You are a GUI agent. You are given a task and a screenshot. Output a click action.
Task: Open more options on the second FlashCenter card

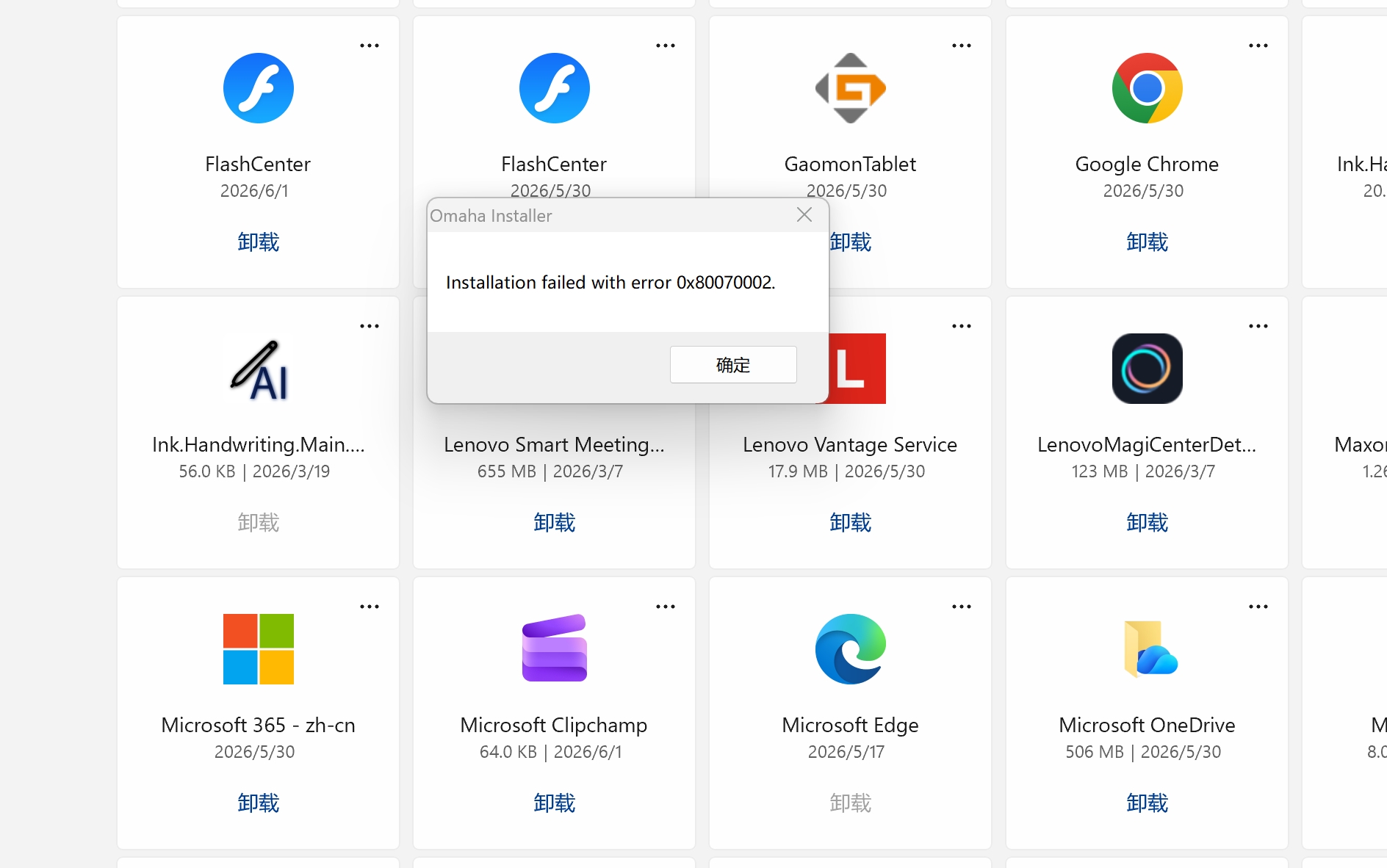pyautogui.click(x=666, y=46)
